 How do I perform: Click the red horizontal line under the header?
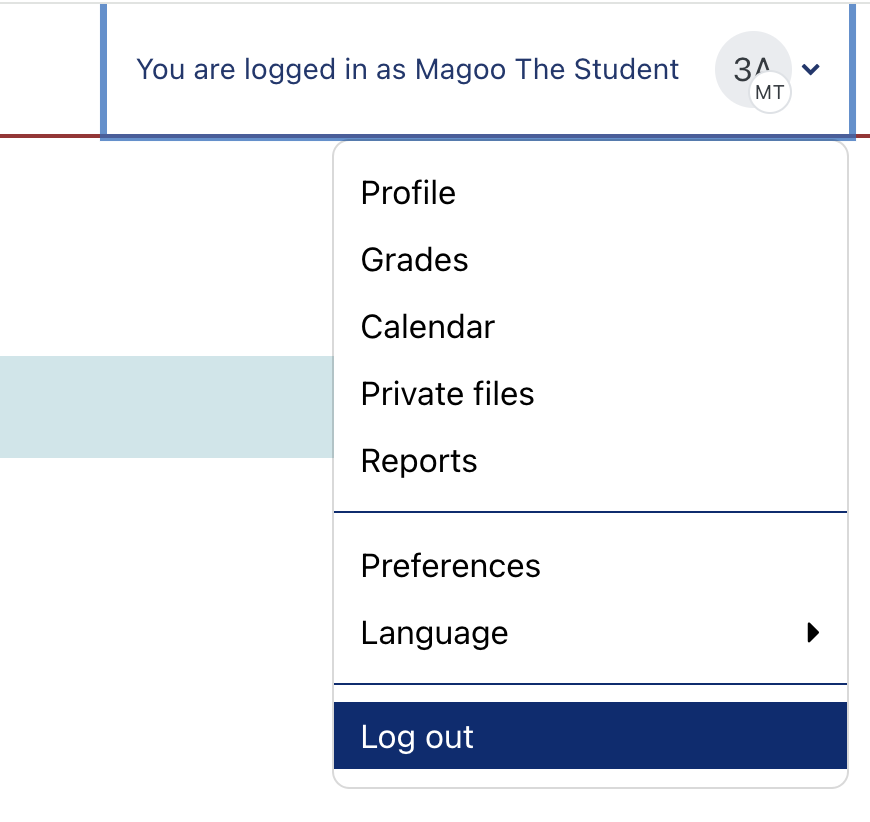pos(50,135)
